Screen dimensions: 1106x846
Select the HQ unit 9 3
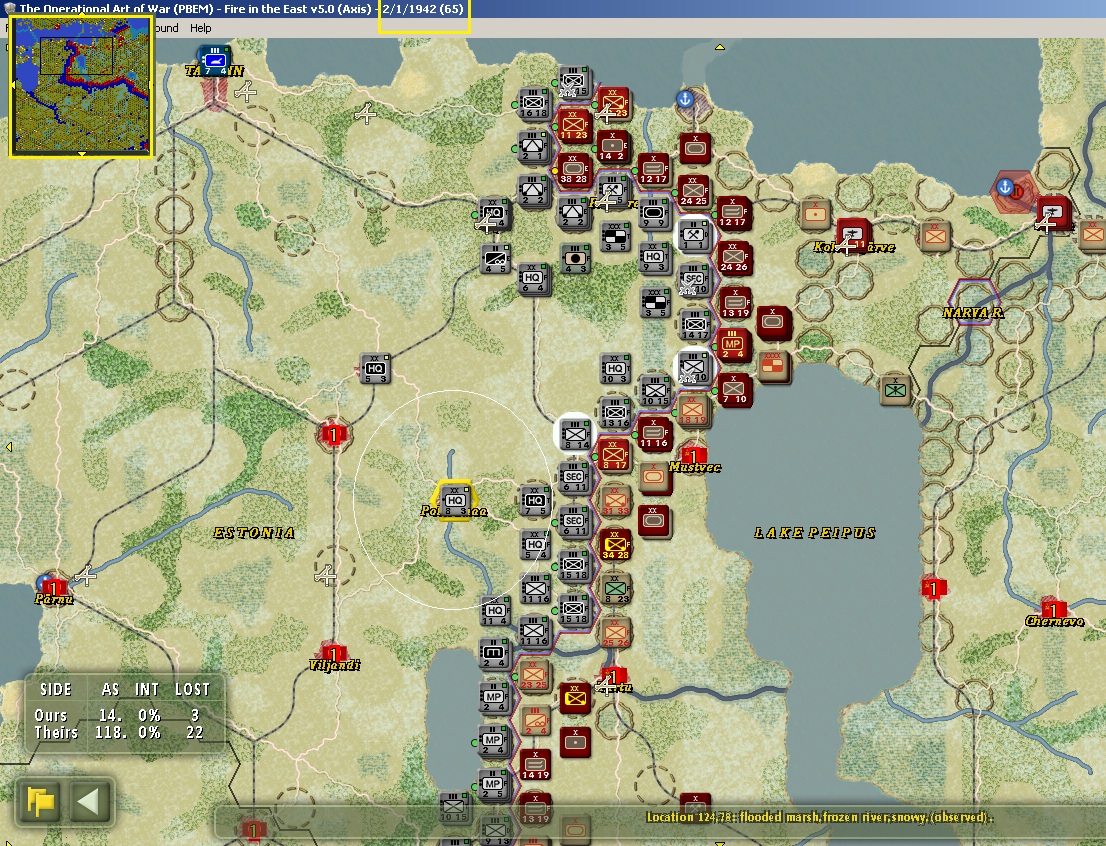pos(654,258)
